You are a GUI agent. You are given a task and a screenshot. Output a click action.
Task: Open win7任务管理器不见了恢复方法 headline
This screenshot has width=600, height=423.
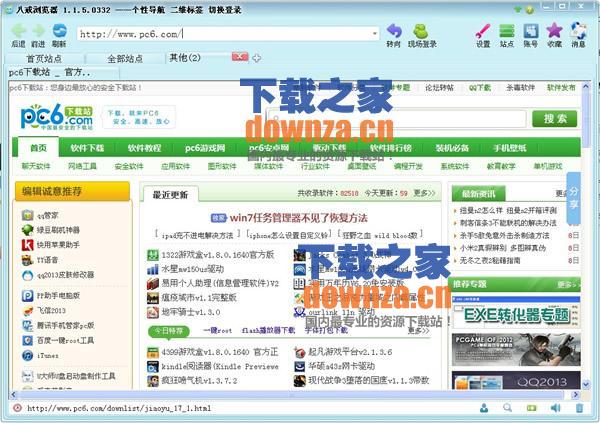298,218
